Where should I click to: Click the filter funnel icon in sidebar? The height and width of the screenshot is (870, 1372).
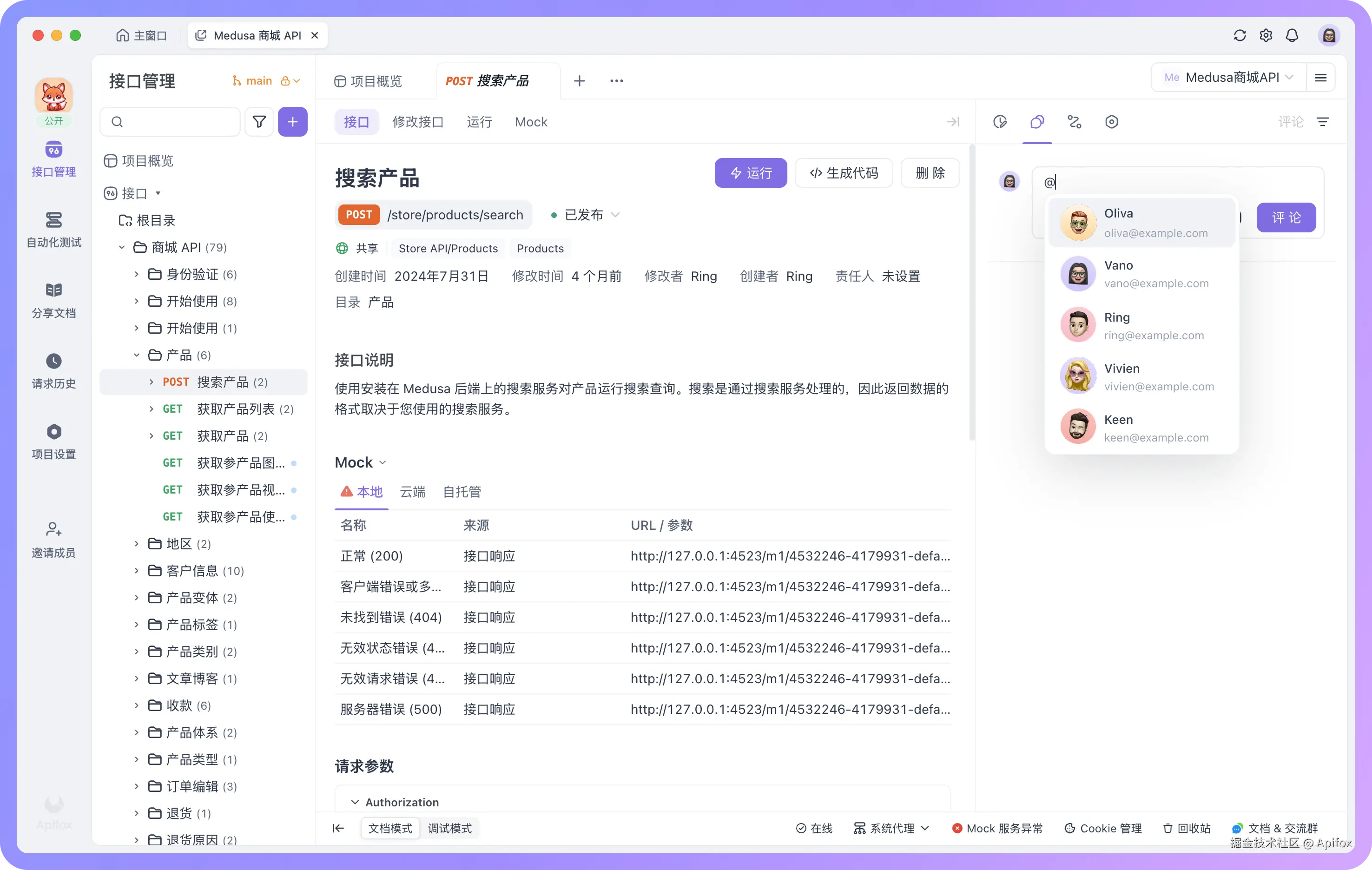coord(259,121)
